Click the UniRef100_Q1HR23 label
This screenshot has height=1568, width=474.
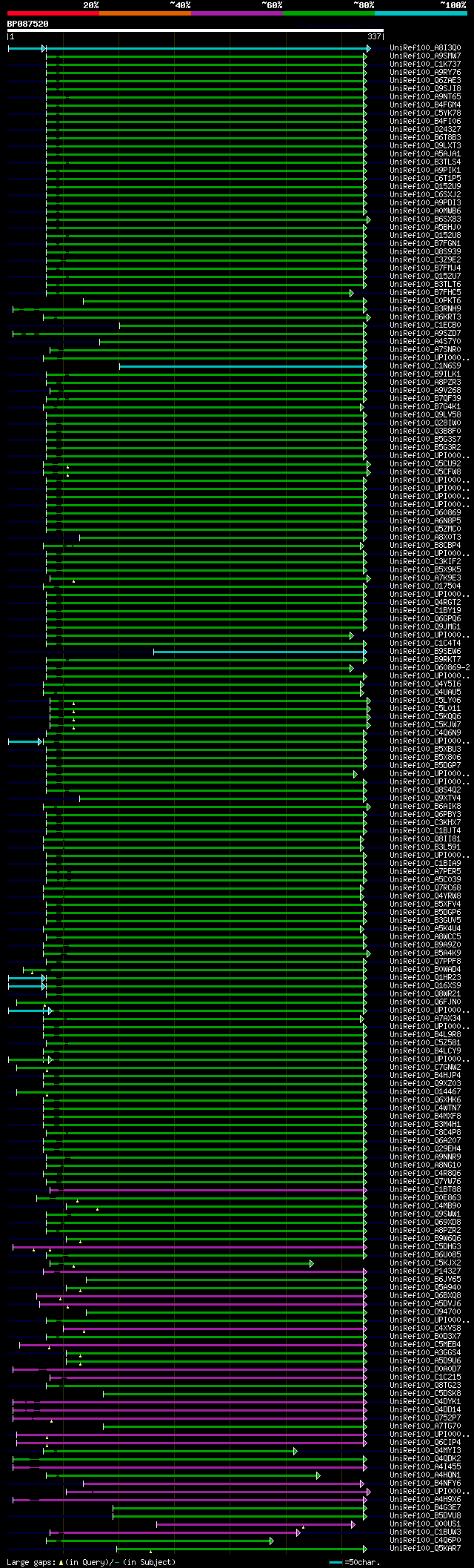click(x=425, y=978)
